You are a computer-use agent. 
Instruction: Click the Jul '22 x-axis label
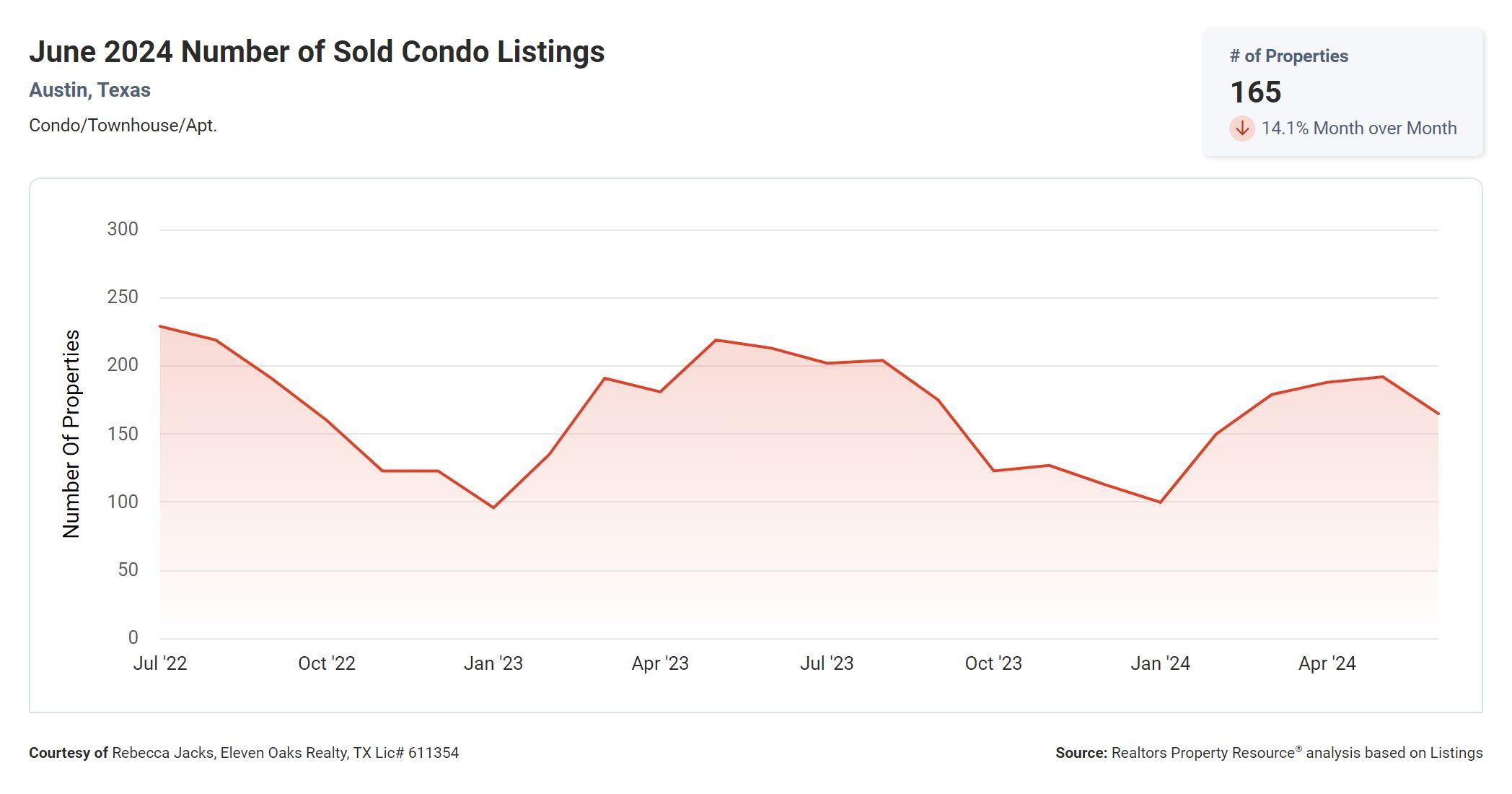point(160,663)
